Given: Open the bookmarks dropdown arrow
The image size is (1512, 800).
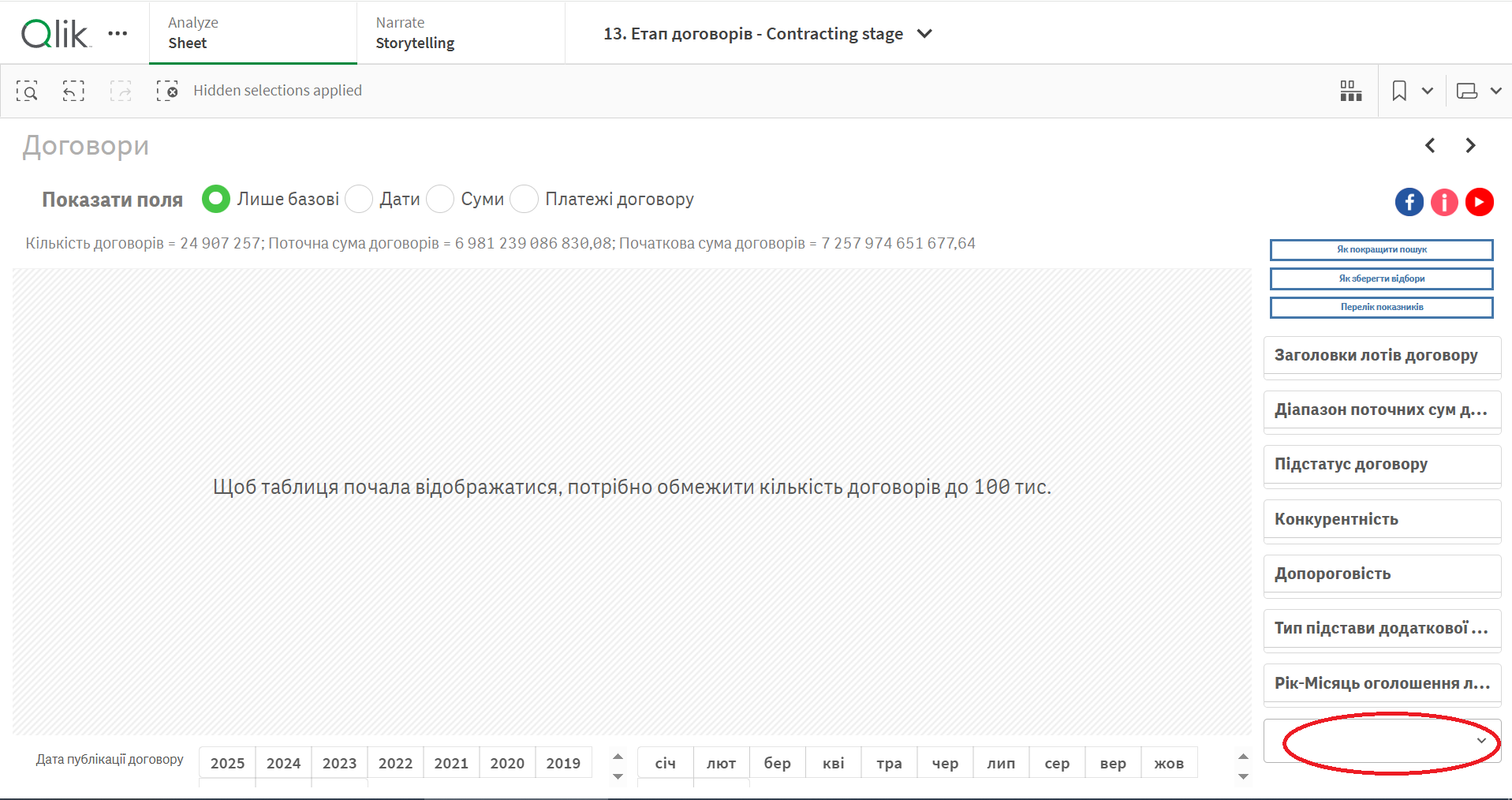Looking at the screenshot, I should (1428, 92).
